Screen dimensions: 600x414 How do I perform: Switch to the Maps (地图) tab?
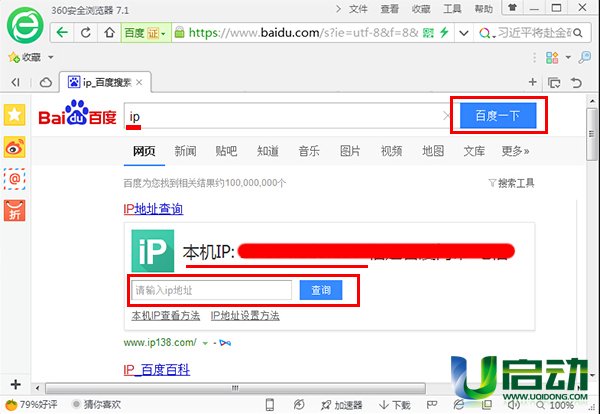point(433,151)
